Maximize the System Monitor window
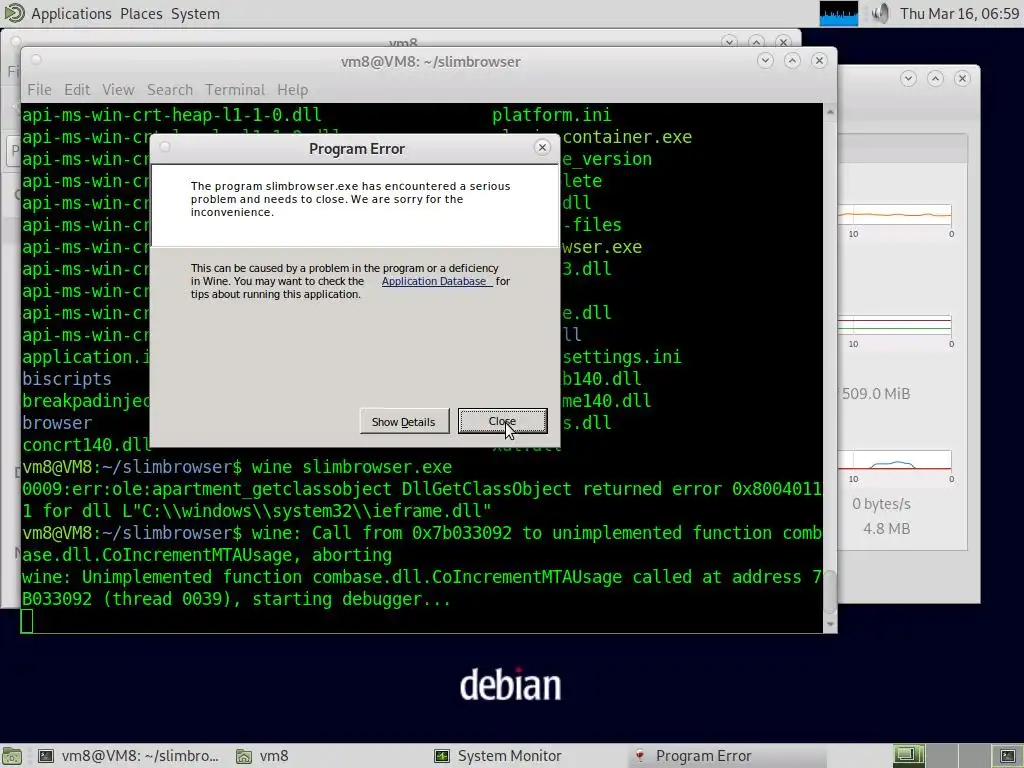The height and width of the screenshot is (768, 1024). [935, 78]
